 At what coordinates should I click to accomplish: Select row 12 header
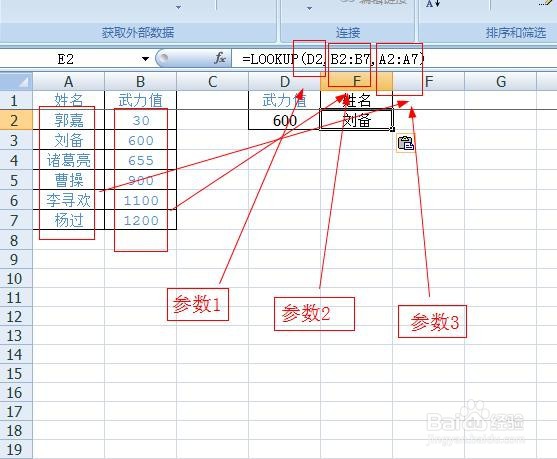[x=16, y=317]
